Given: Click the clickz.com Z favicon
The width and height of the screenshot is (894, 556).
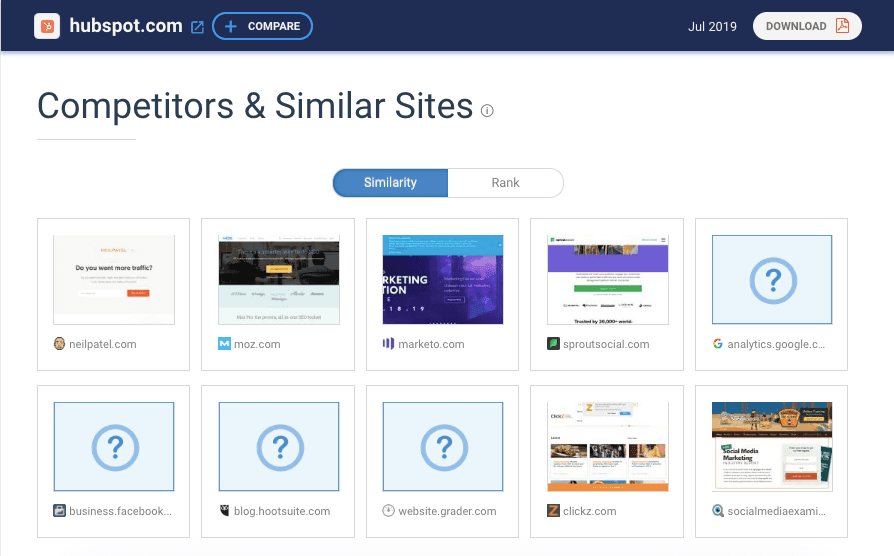Looking at the screenshot, I should pyautogui.click(x=553, y=511).
